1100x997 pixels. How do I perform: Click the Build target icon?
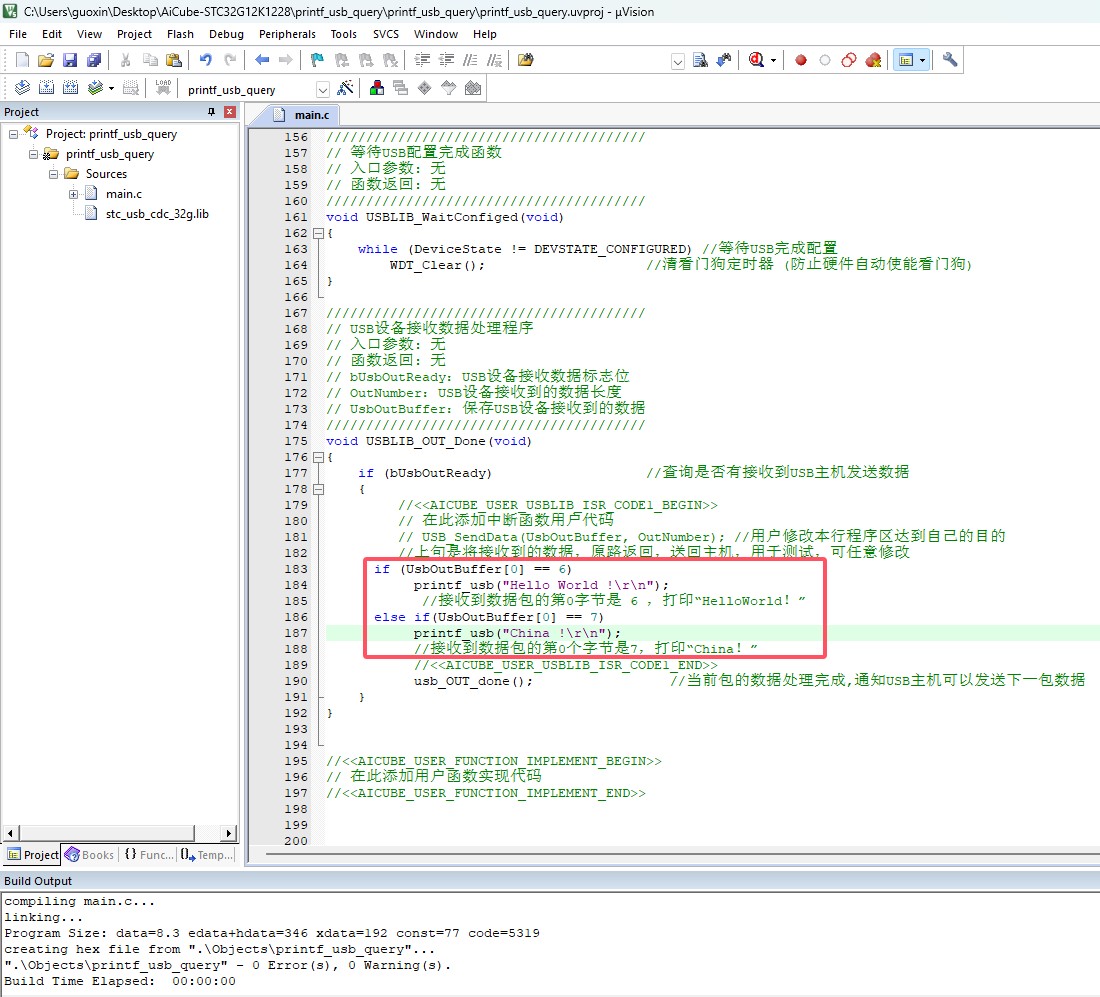point(46,88)
